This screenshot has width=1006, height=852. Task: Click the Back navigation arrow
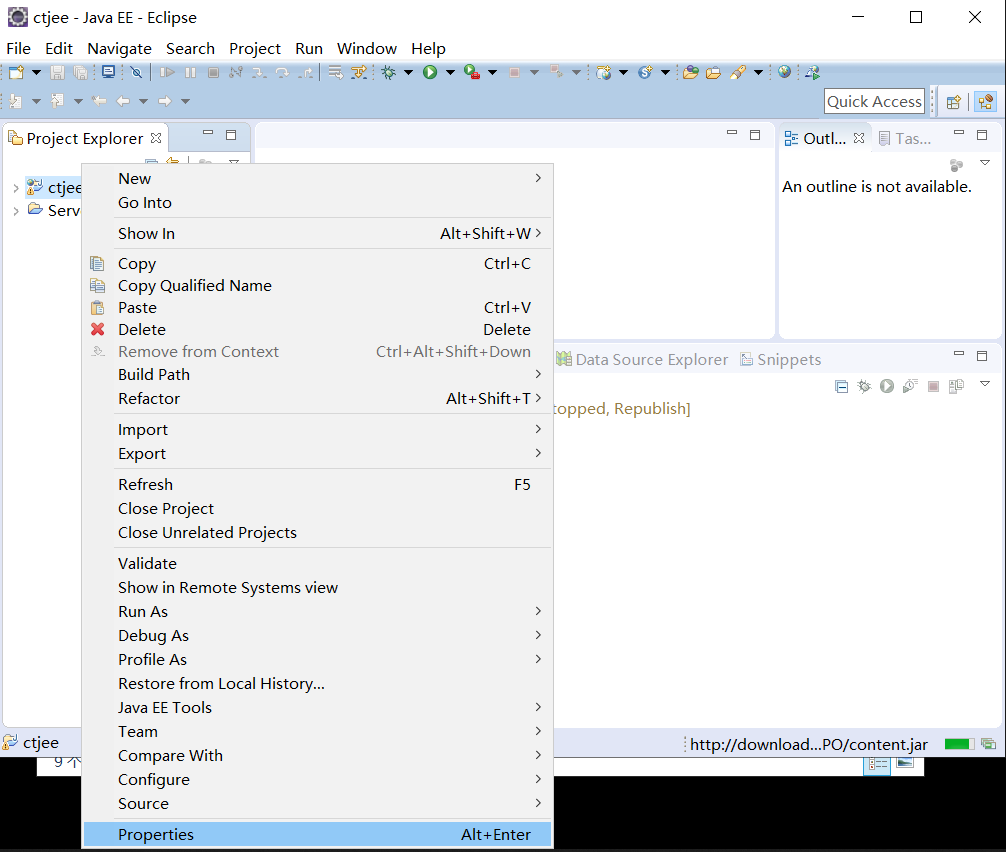pos(123,101)
